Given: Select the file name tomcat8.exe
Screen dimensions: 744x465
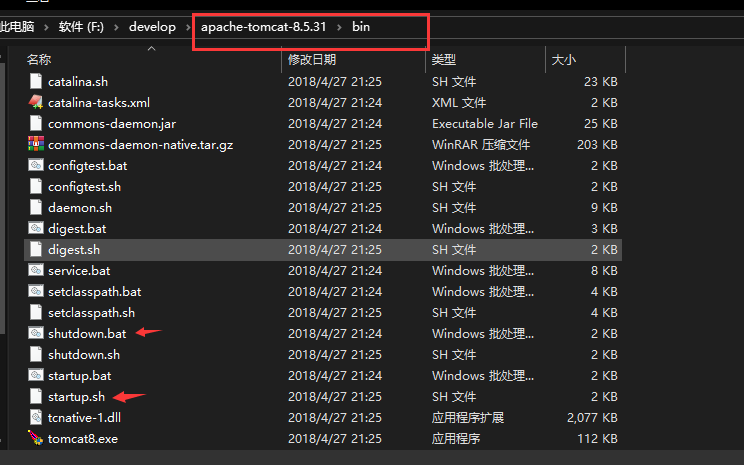Looking at the screenshot, I should (x=83, y=438).
